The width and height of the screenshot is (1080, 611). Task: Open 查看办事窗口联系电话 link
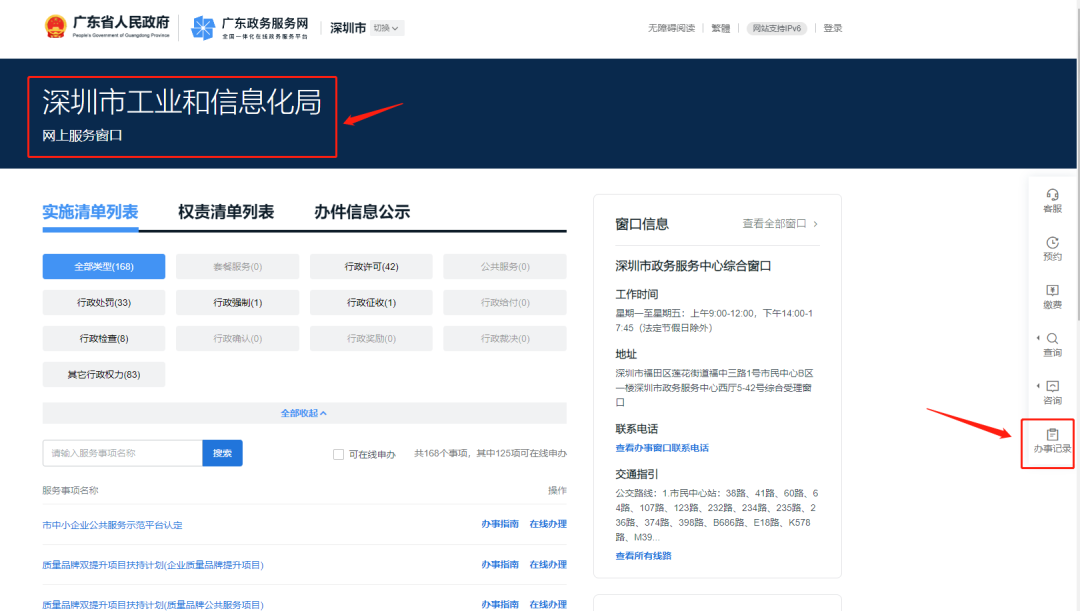662,448
